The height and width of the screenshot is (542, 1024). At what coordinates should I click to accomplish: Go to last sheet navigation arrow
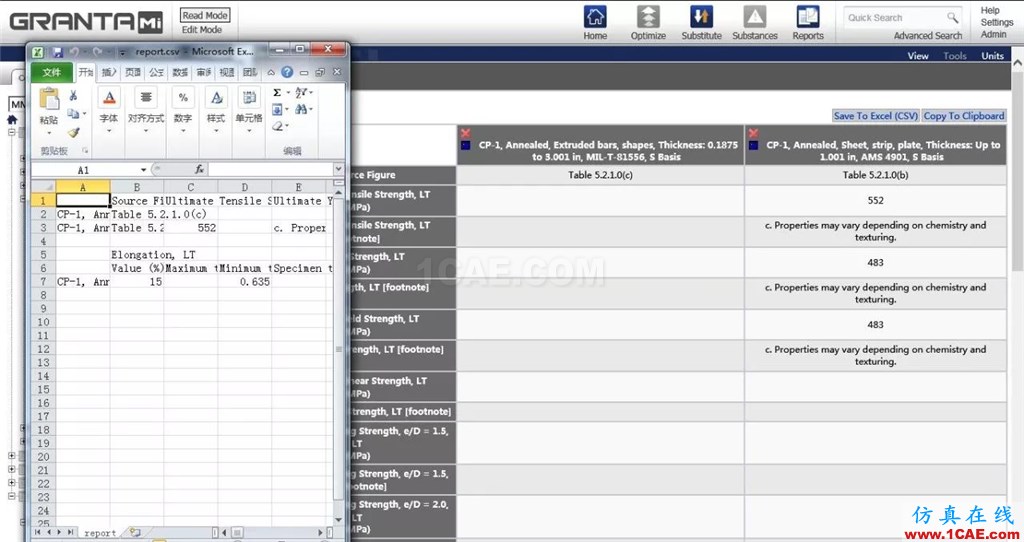point(70,532)
